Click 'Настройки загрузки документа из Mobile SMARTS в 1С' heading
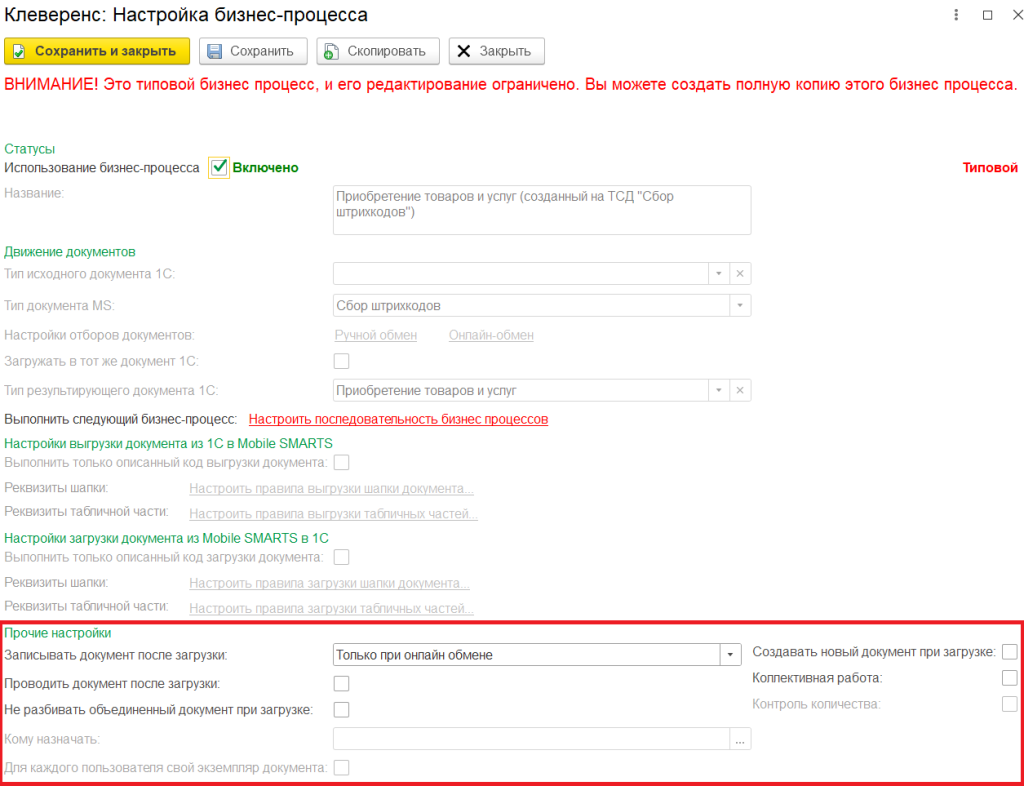Screen dimensions: 1024x786 [x=167, y=538]
